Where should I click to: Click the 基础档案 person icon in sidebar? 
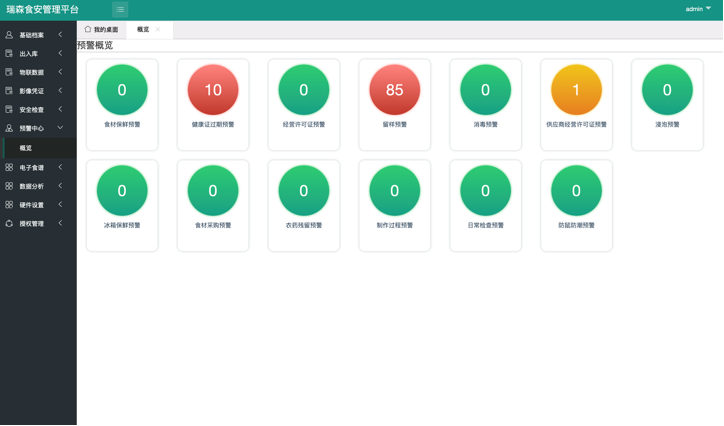9,35
